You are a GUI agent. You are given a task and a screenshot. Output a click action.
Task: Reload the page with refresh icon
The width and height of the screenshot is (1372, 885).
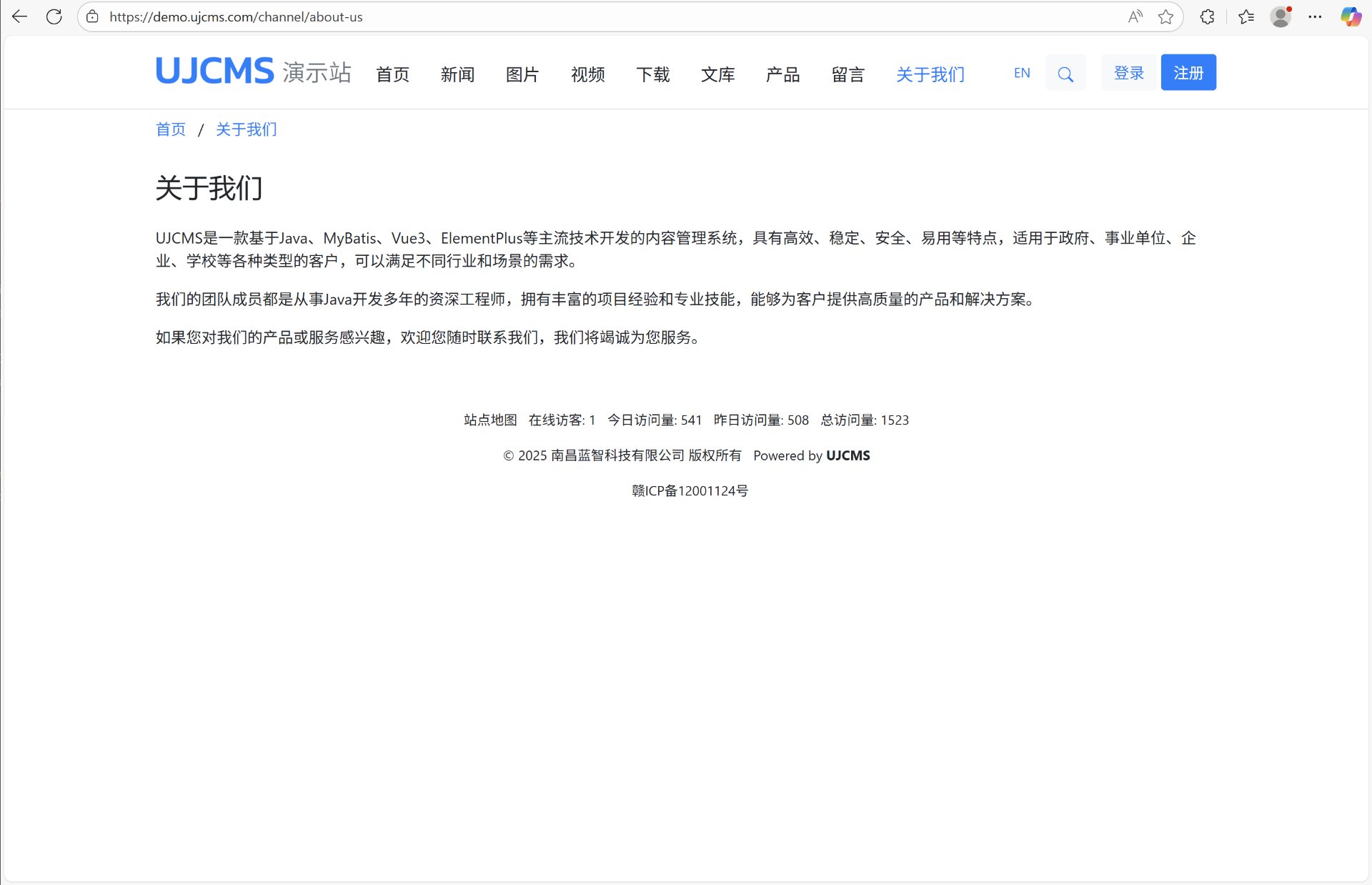(x=54, y=16)
